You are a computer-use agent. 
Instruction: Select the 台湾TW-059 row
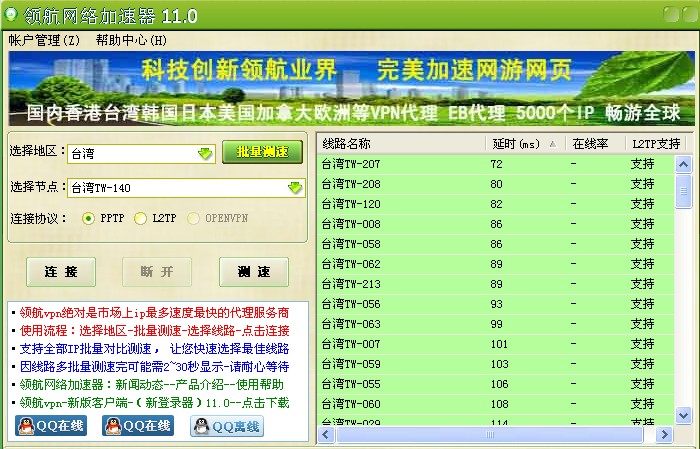[496, 364]
